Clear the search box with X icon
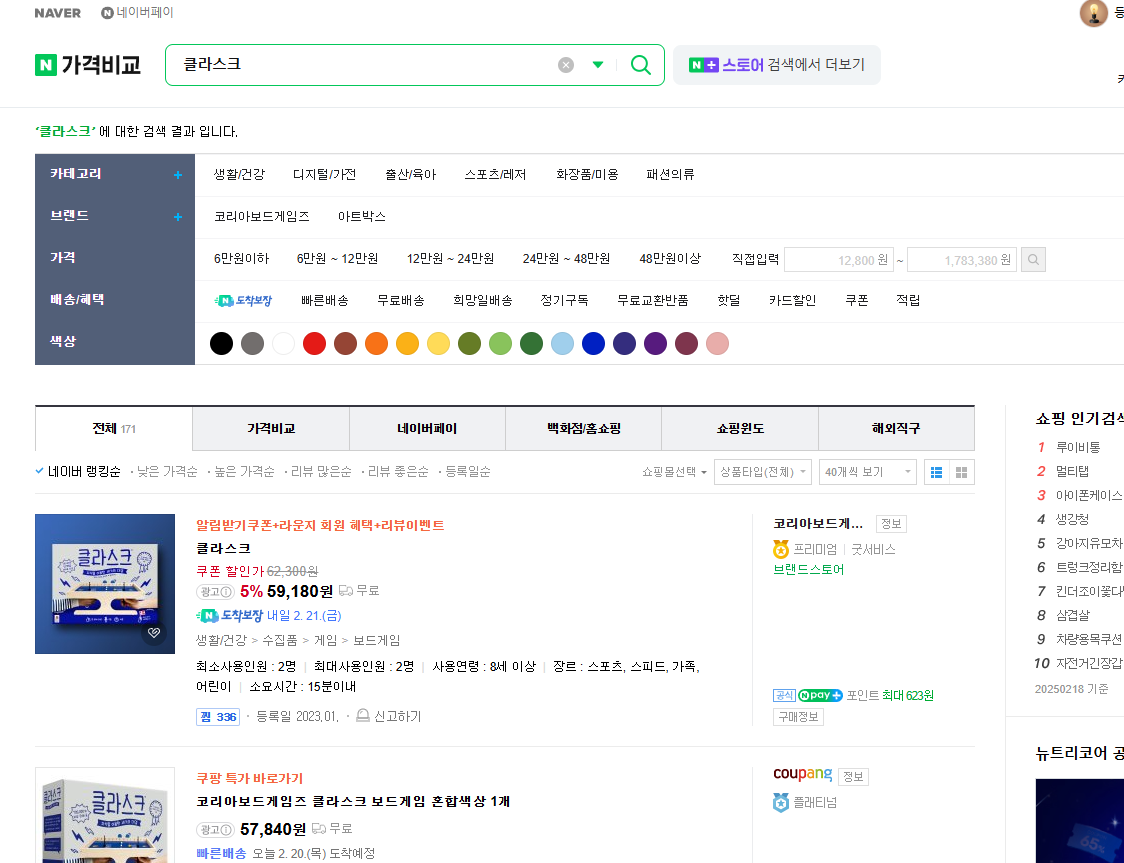The image size is (1124, 863). (566, 65)
